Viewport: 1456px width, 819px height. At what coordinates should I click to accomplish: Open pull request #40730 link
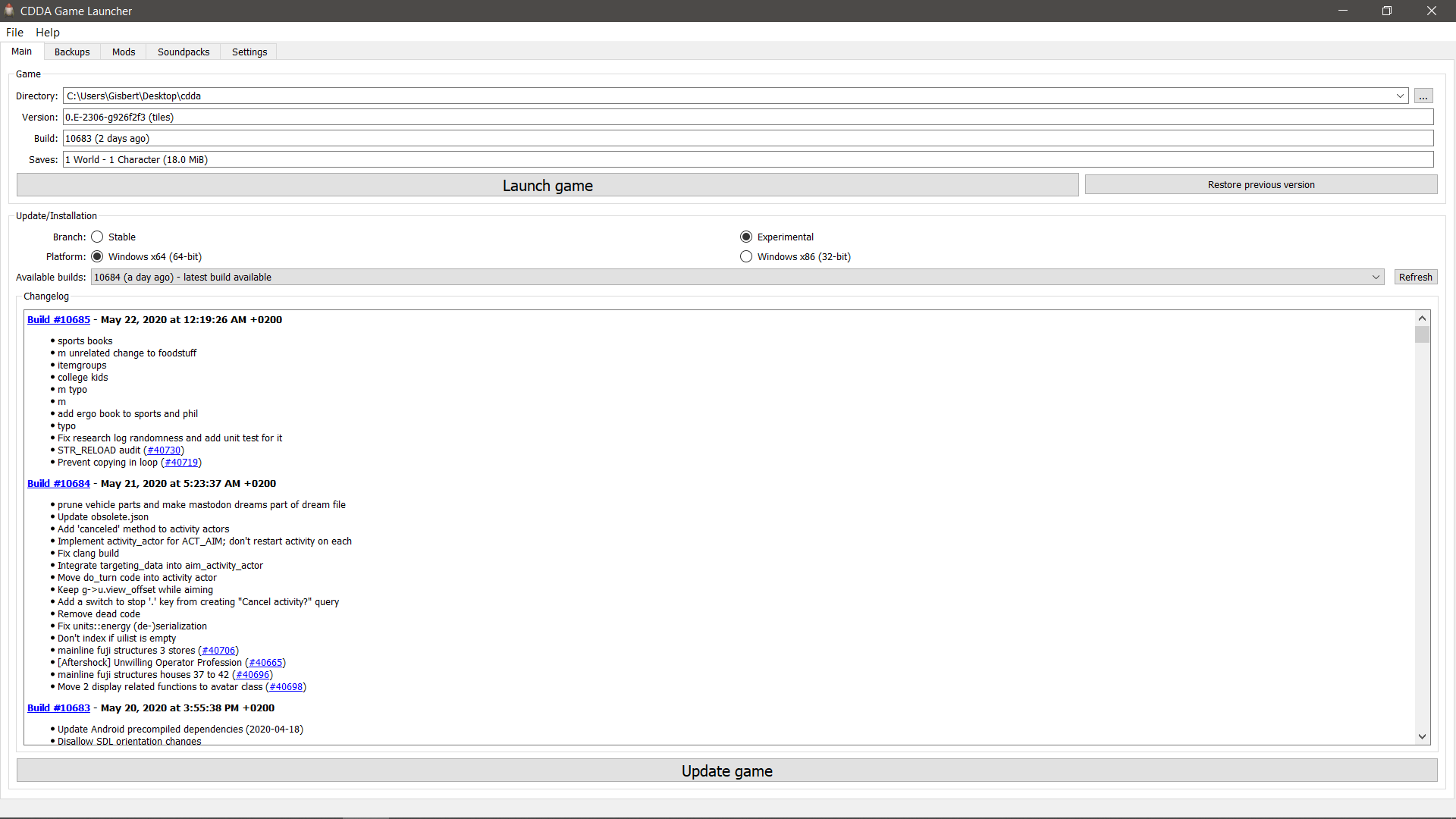164,450
